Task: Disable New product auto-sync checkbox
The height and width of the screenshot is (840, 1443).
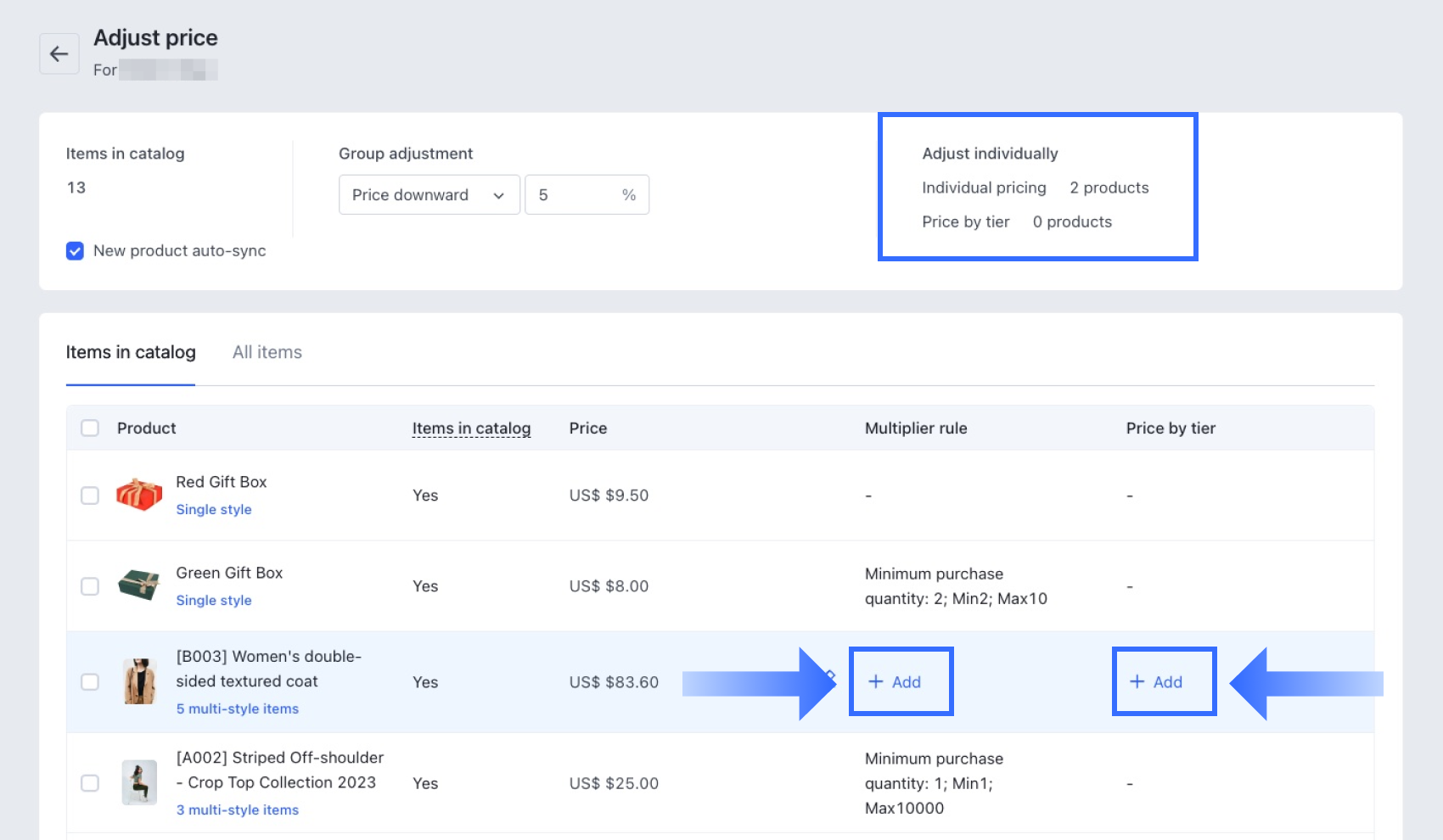Action: (x=75, y=251)
